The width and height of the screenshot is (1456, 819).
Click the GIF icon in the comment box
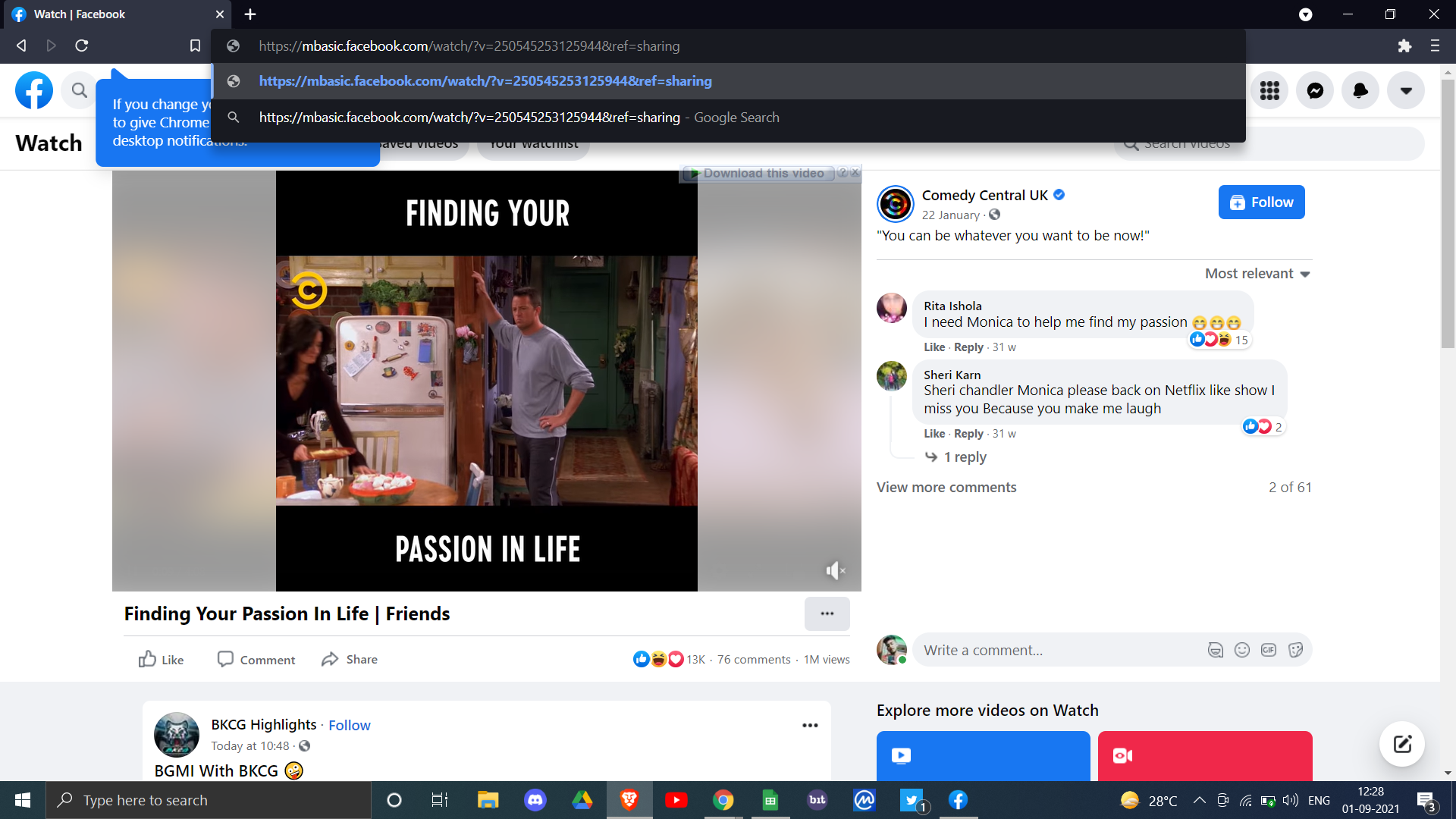point(1269,650)
